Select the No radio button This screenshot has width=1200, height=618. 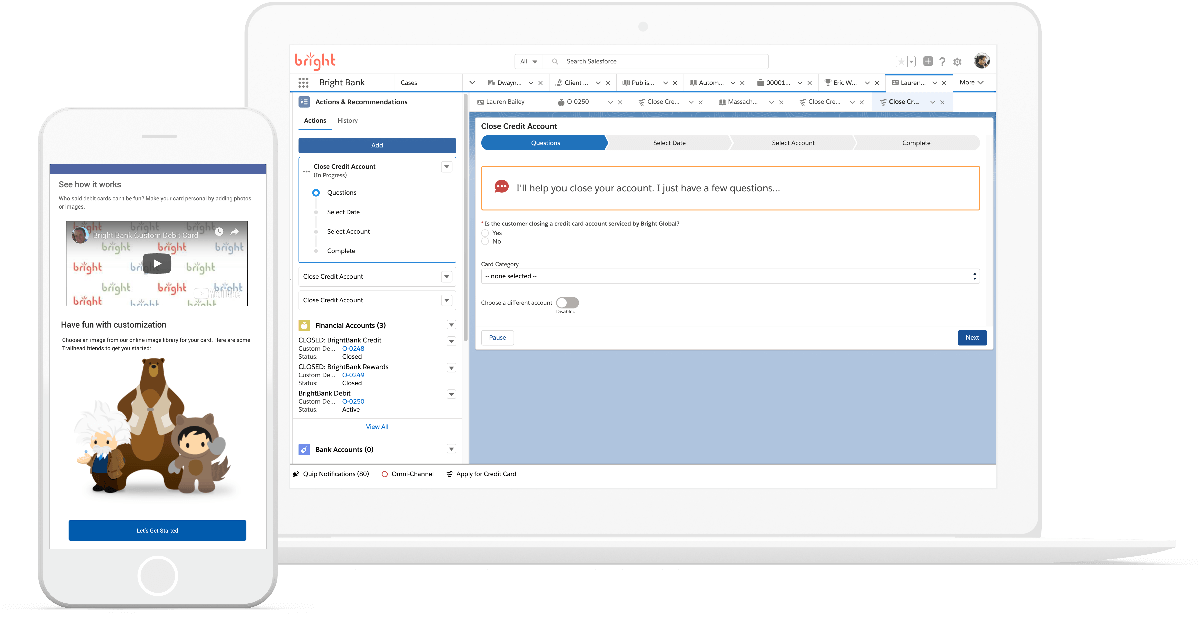tap(486, 241)
